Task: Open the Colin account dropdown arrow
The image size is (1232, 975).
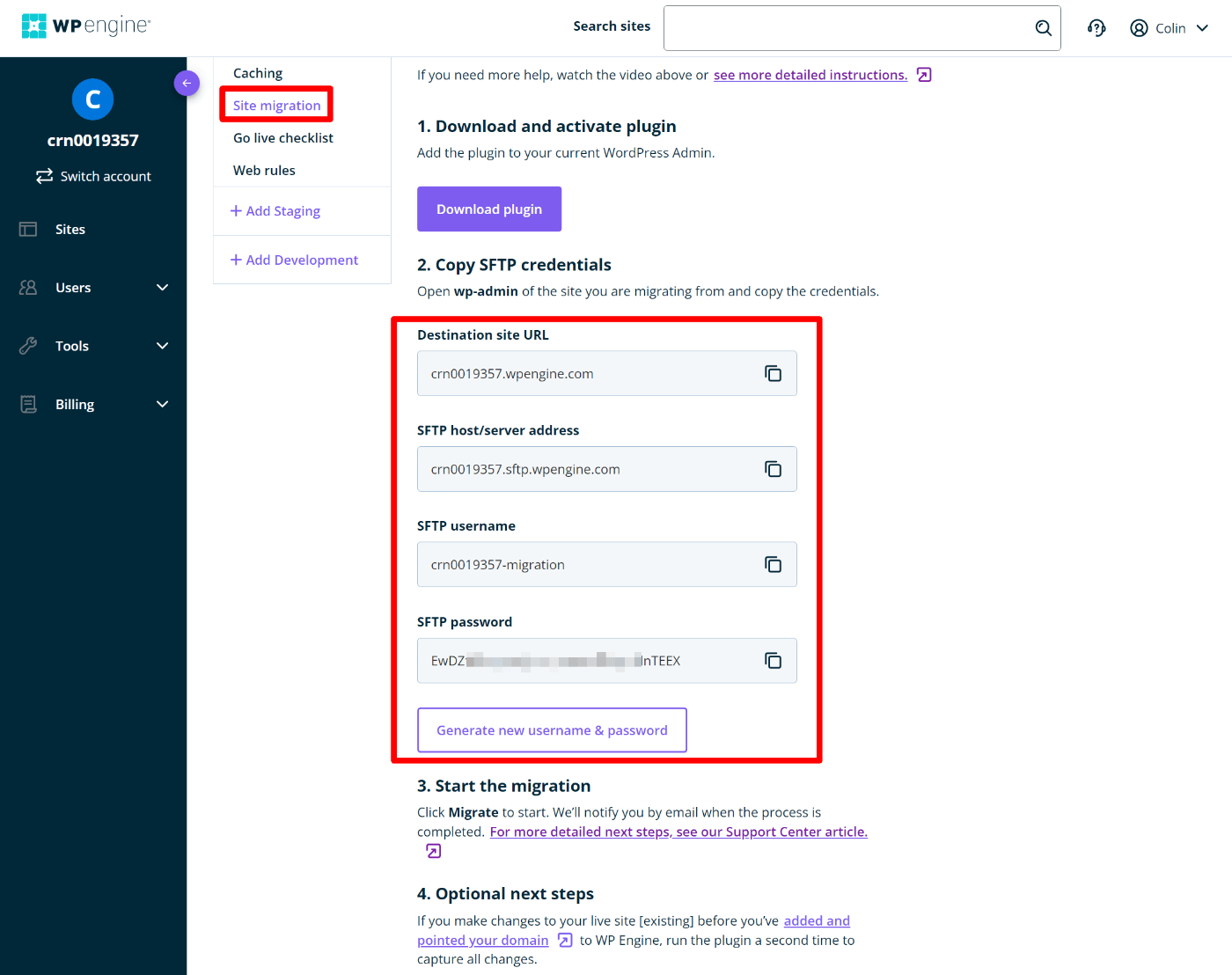Action: click(x=1202, y=28)
